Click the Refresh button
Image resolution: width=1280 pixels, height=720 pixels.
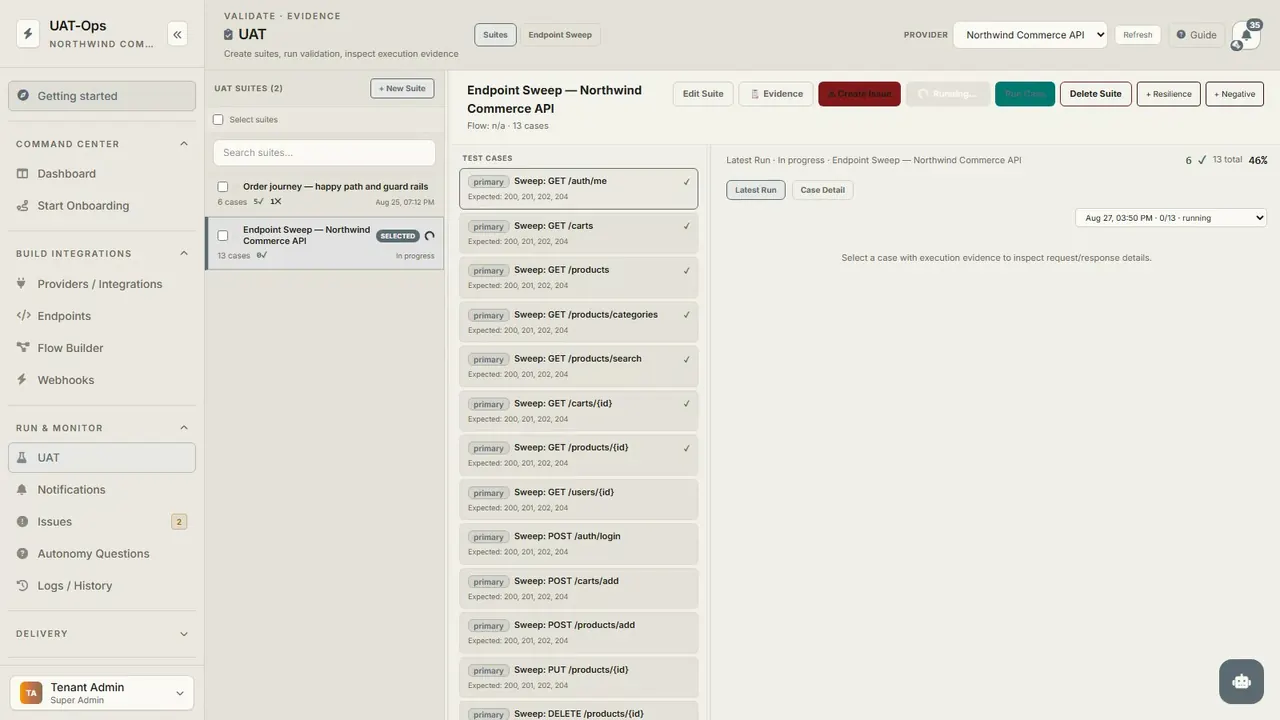click(1138, 35)
